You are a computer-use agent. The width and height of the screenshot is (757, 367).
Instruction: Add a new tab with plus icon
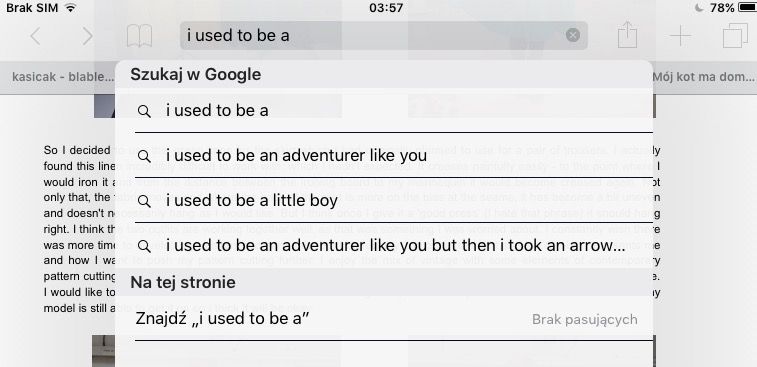pyautogui.click(x=680, y=36)
